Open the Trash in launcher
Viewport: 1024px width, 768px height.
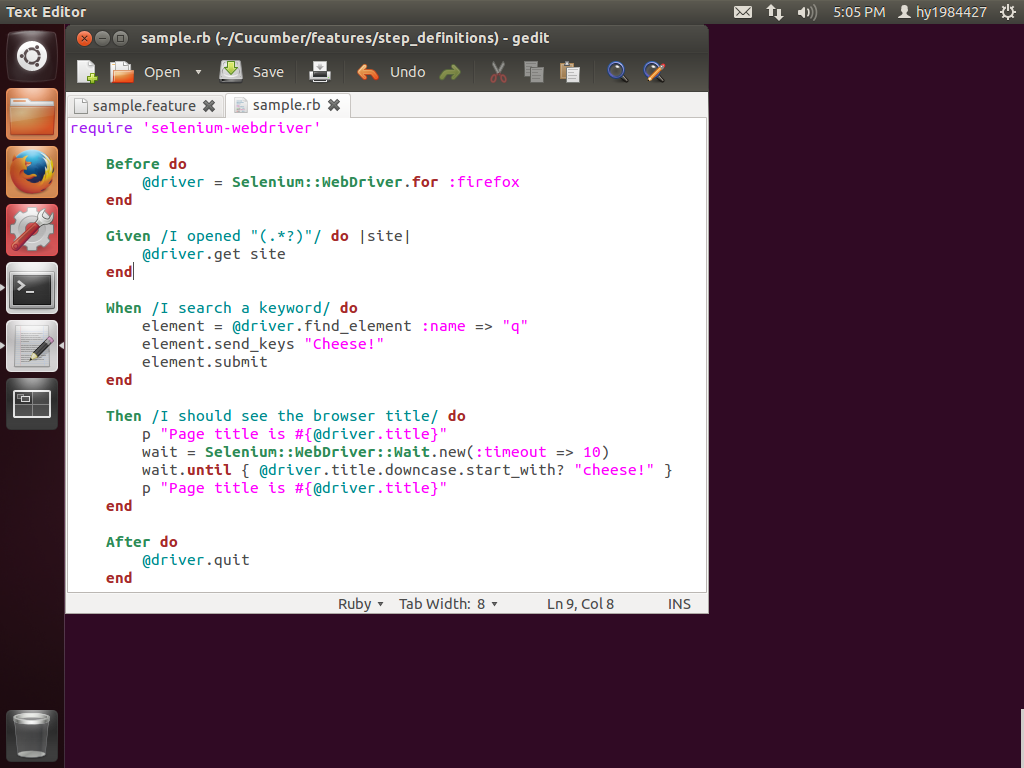32,736
